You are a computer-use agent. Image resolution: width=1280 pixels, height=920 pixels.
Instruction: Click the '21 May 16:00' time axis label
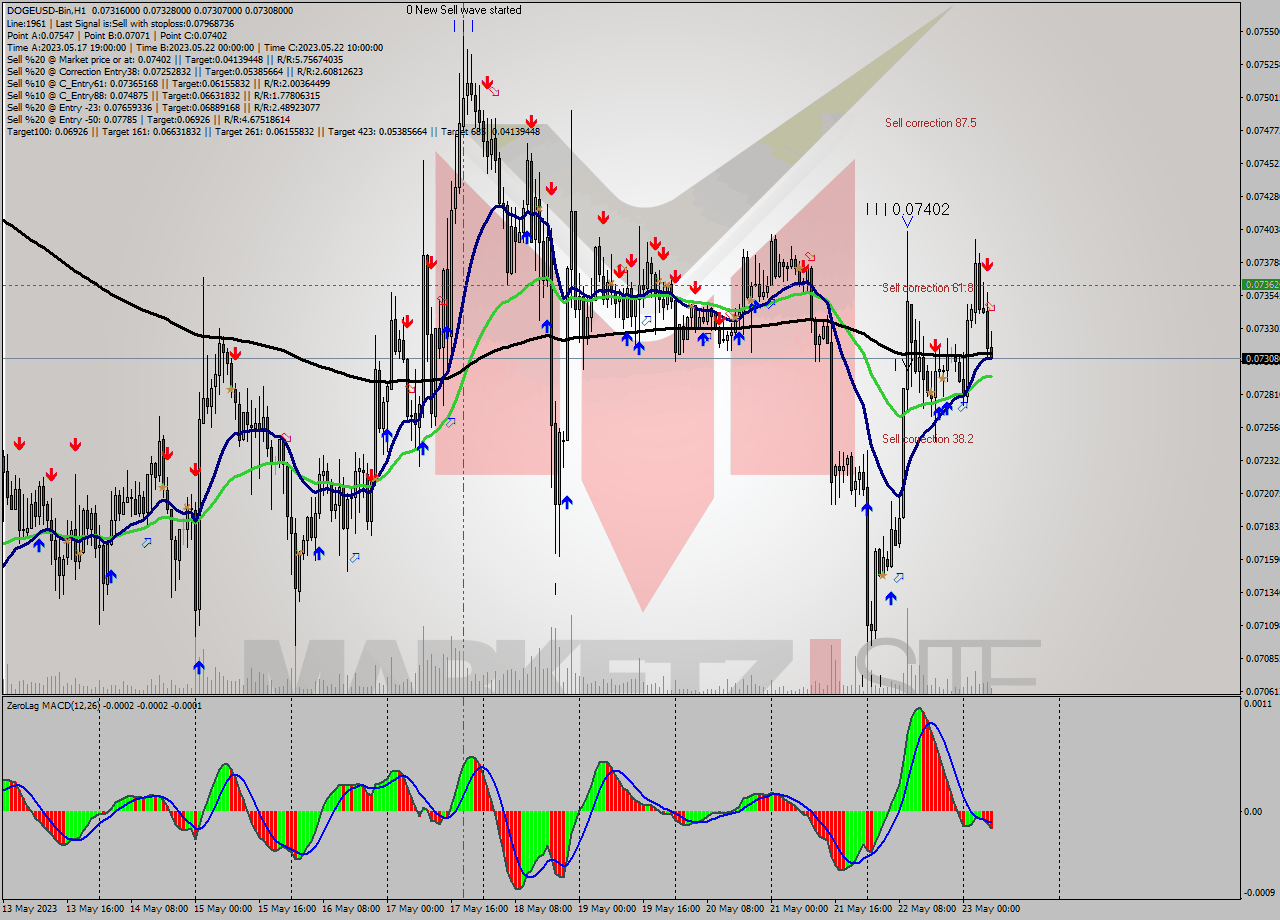[863, 909]
